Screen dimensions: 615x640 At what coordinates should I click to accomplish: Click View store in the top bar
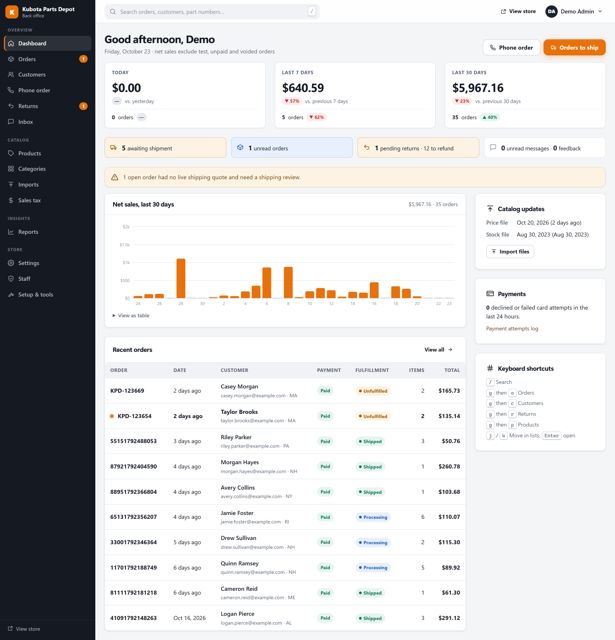click(518, 11)
